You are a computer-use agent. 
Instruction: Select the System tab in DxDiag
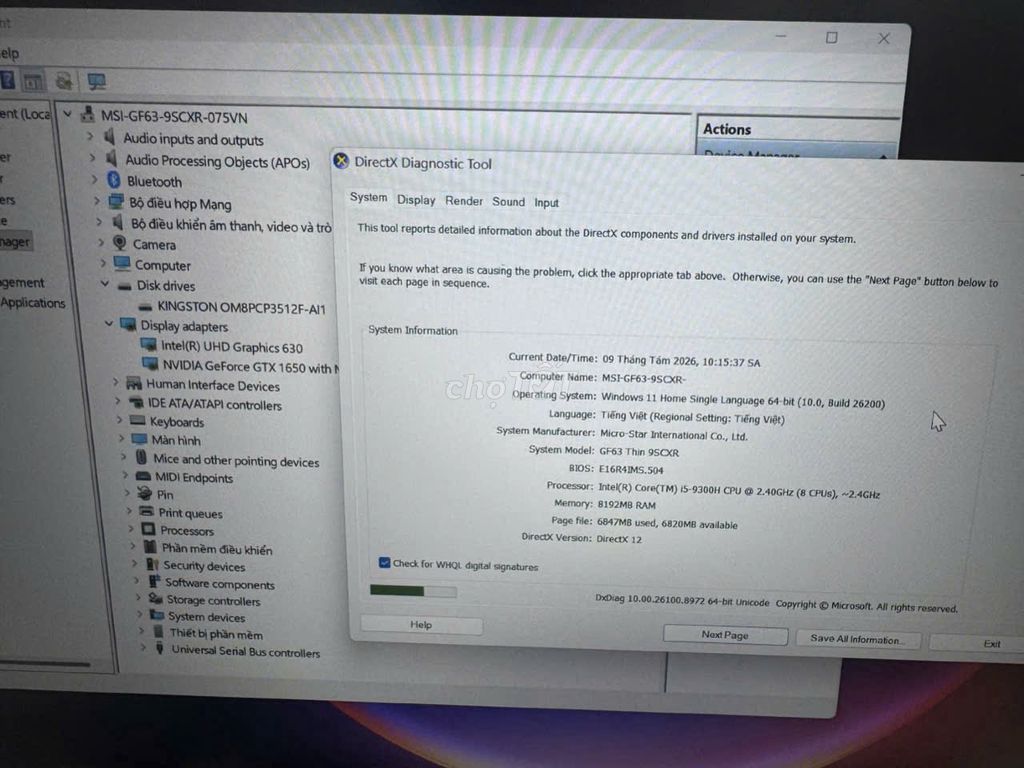pyautogui.click(x=368, y=197)
